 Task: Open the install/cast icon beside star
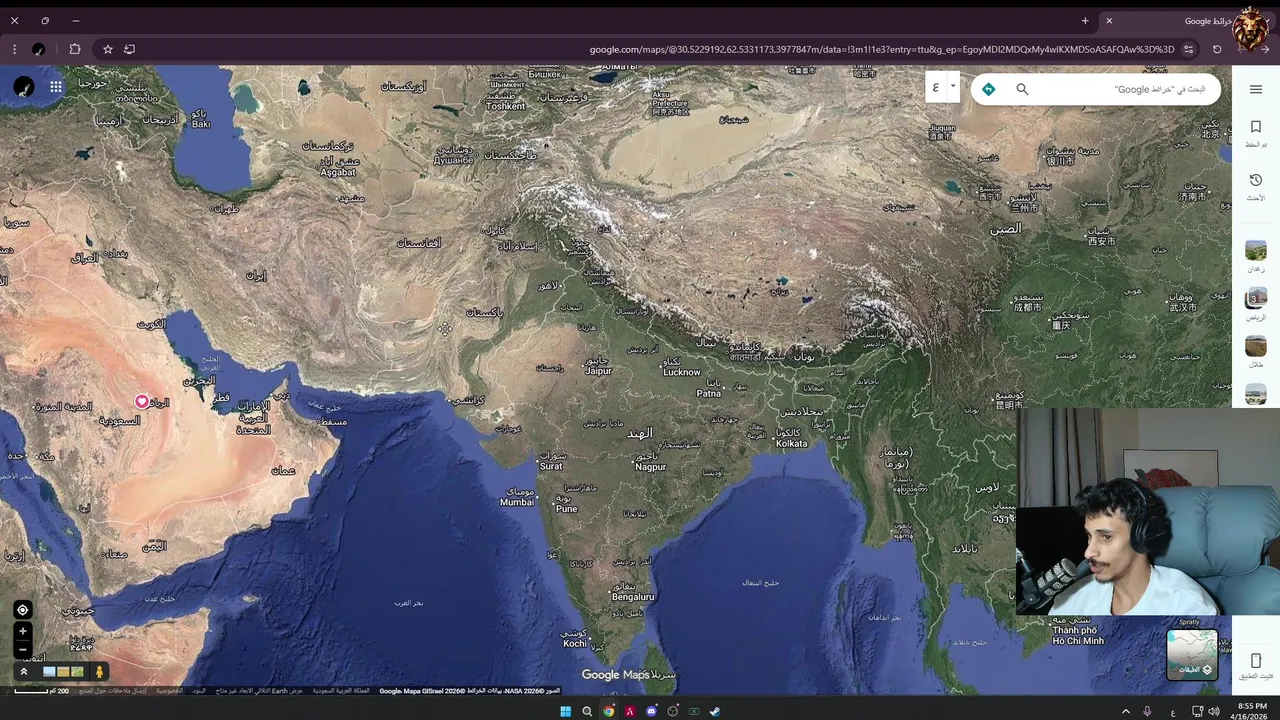[129, 49]
